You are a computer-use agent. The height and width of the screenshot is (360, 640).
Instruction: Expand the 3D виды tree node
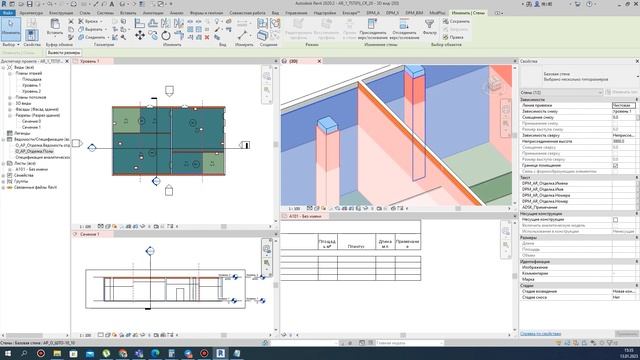(10, 103)
